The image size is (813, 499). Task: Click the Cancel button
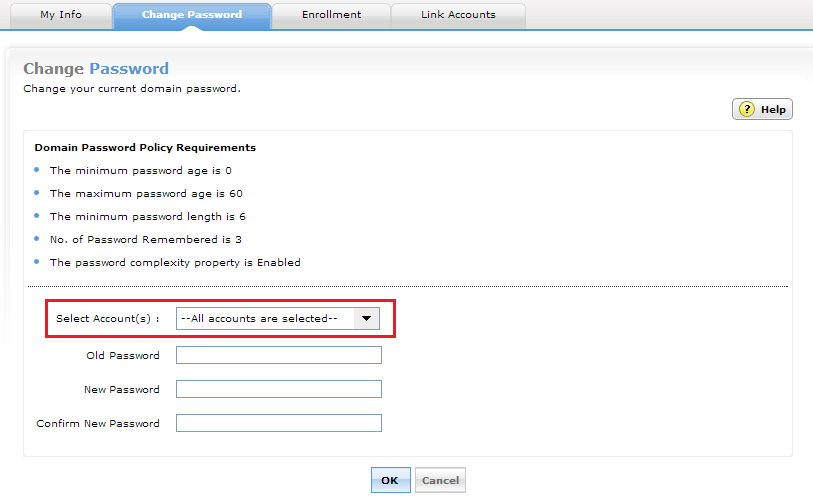tap(440, 481)
